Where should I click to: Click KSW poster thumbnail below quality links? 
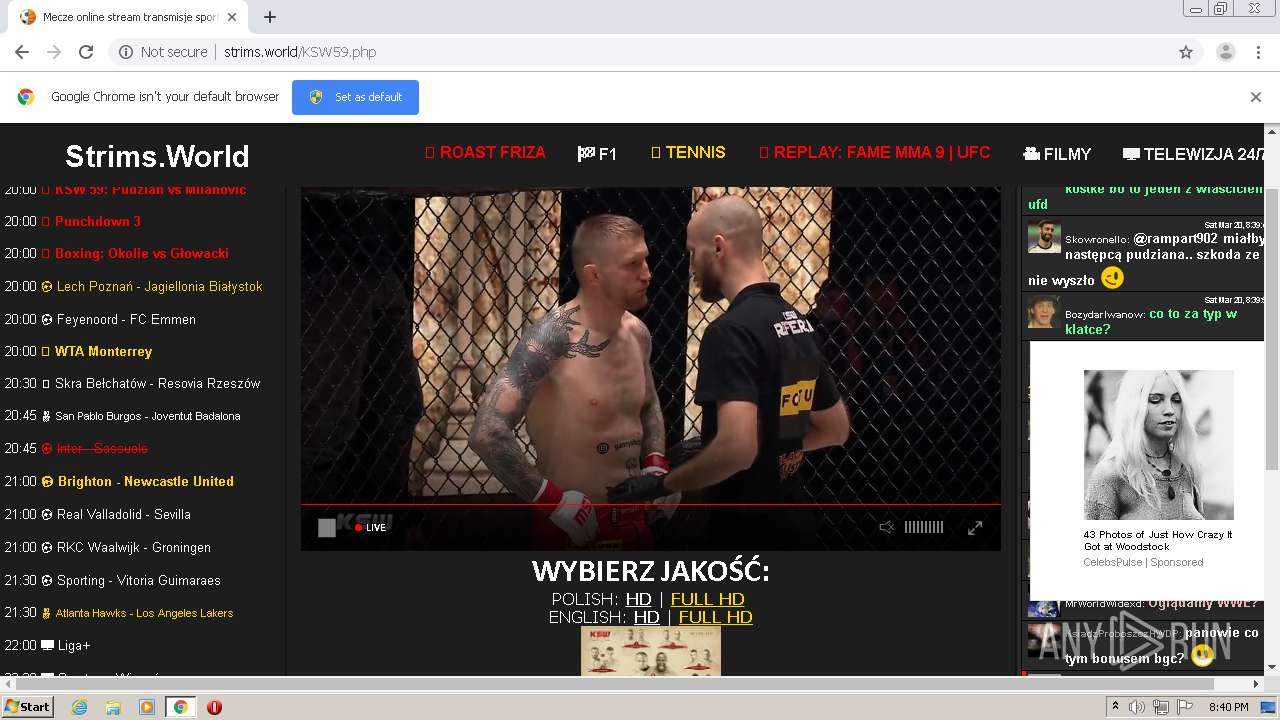651,651
